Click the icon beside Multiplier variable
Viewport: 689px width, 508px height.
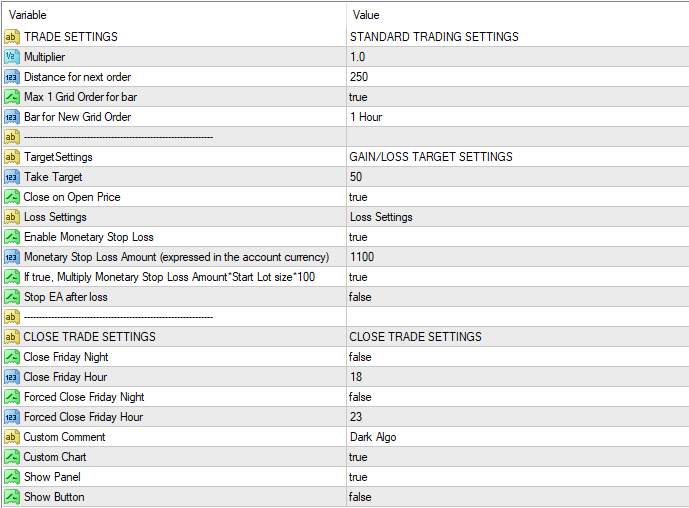pos(11,57)
